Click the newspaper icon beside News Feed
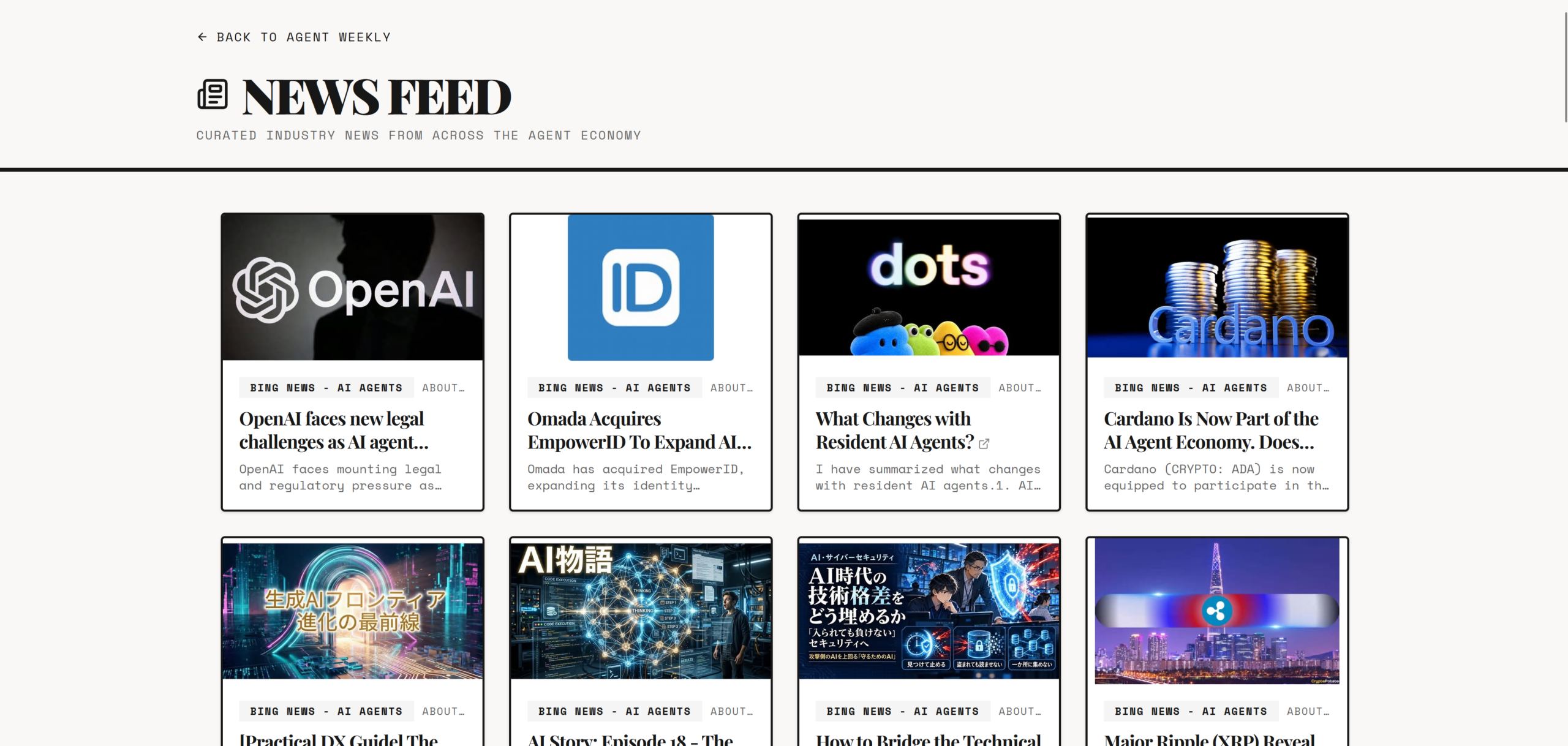This screenshot has width=1568, height=746. click(213, 95)
